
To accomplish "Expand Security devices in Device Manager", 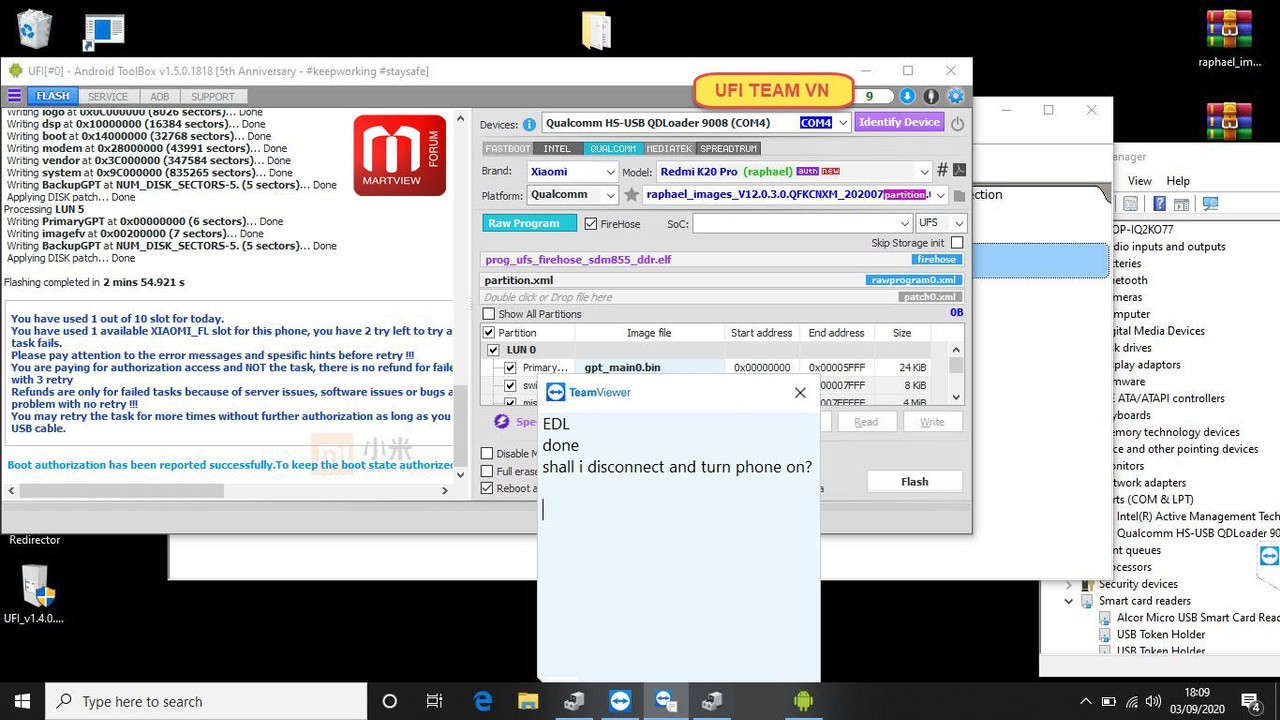I will 1069,584.
